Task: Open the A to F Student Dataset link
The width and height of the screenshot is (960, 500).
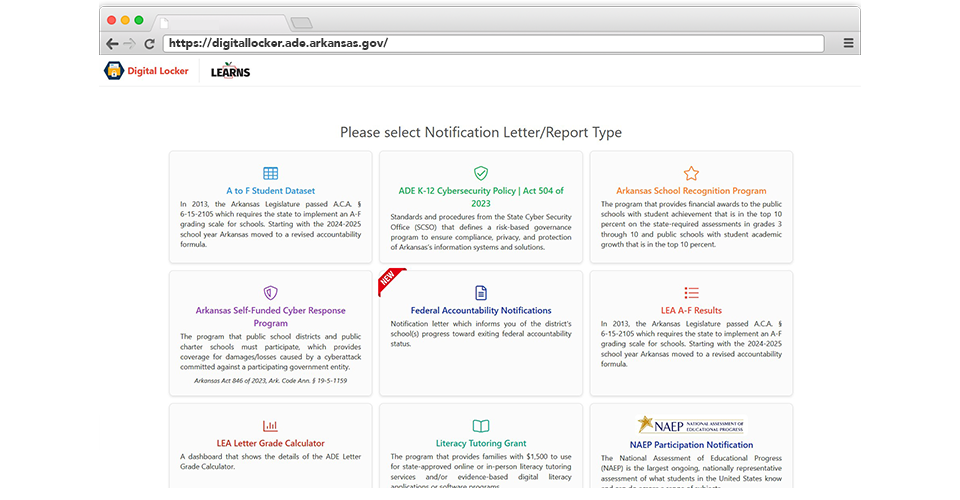Action: (270, 190)
